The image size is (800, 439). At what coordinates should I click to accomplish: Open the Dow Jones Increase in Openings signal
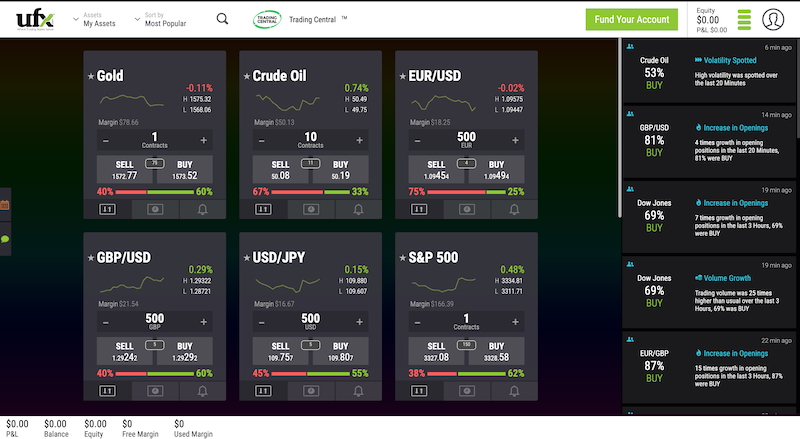(709, 217)
